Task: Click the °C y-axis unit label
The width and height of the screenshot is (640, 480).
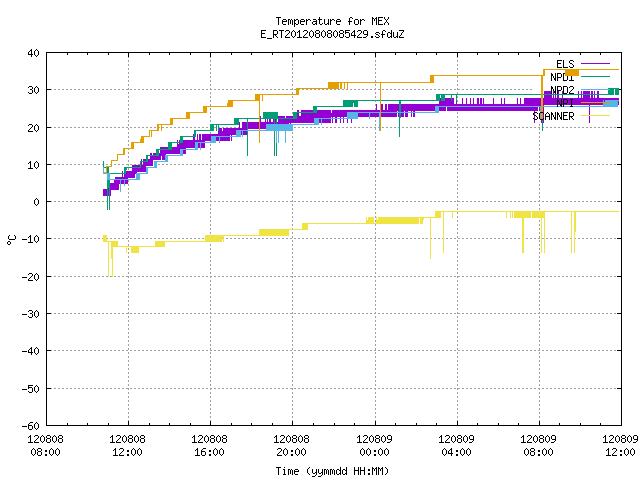Action: tap(11, 240)
